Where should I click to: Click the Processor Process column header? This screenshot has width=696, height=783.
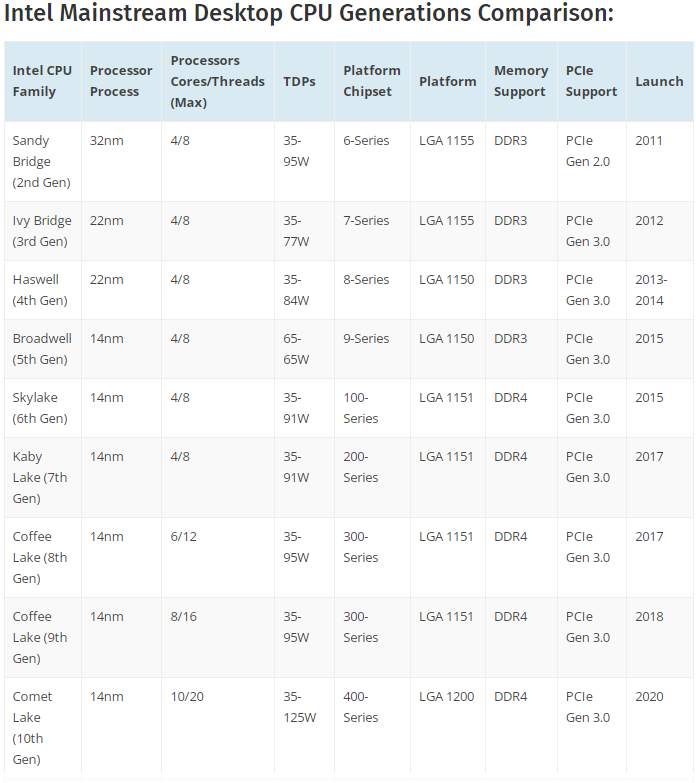121,81
